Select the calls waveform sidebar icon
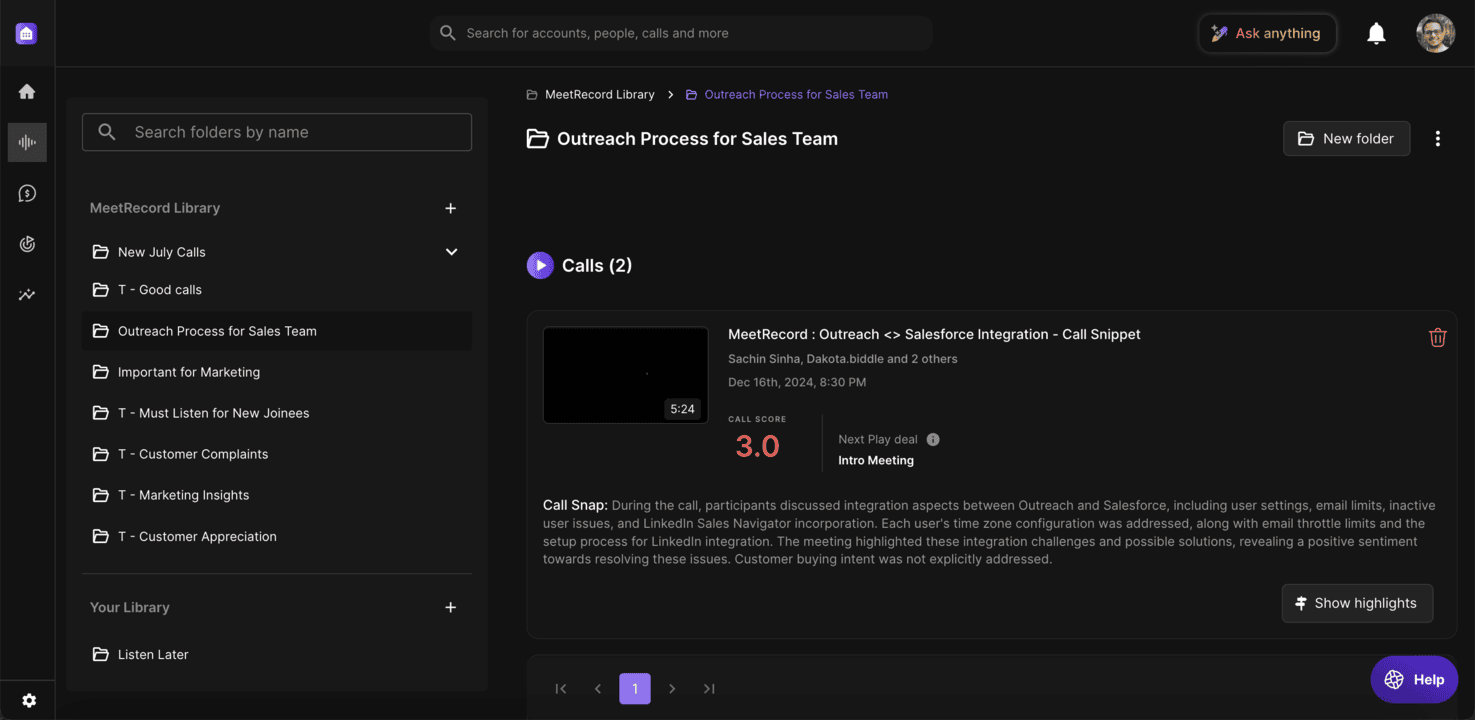Viewport: 1475px width, 720px height. 27,142
